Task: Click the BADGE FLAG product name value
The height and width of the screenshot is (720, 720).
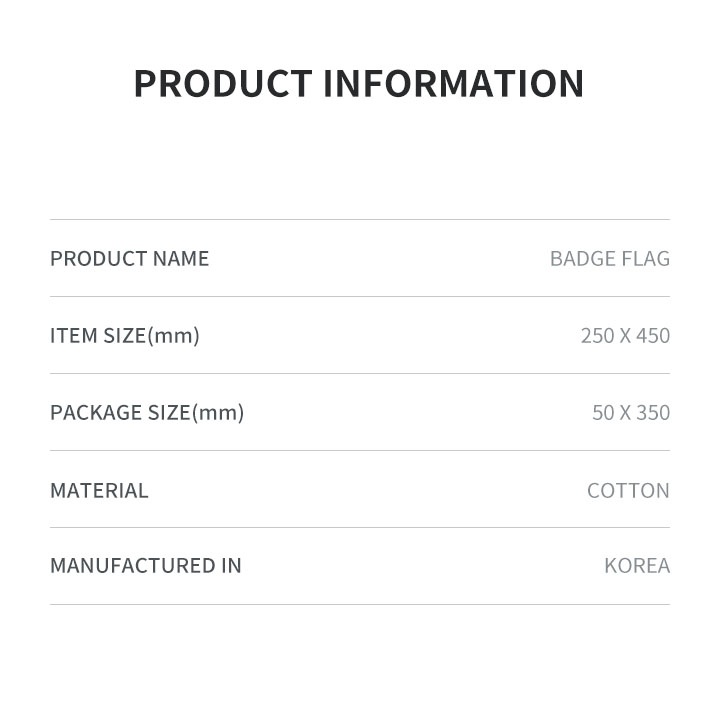Action: pyautogui.click(x=609, y=259)
